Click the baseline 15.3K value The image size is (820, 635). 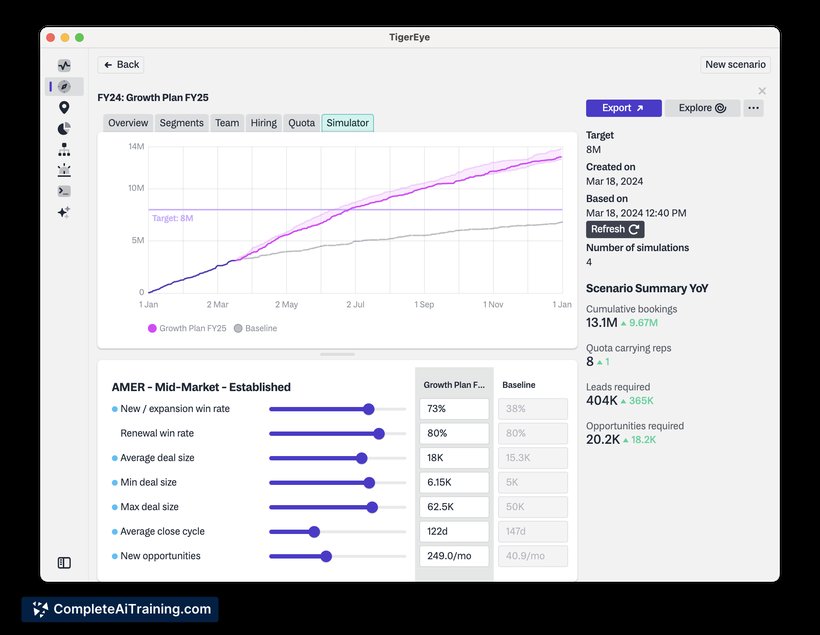pos(533,458)
